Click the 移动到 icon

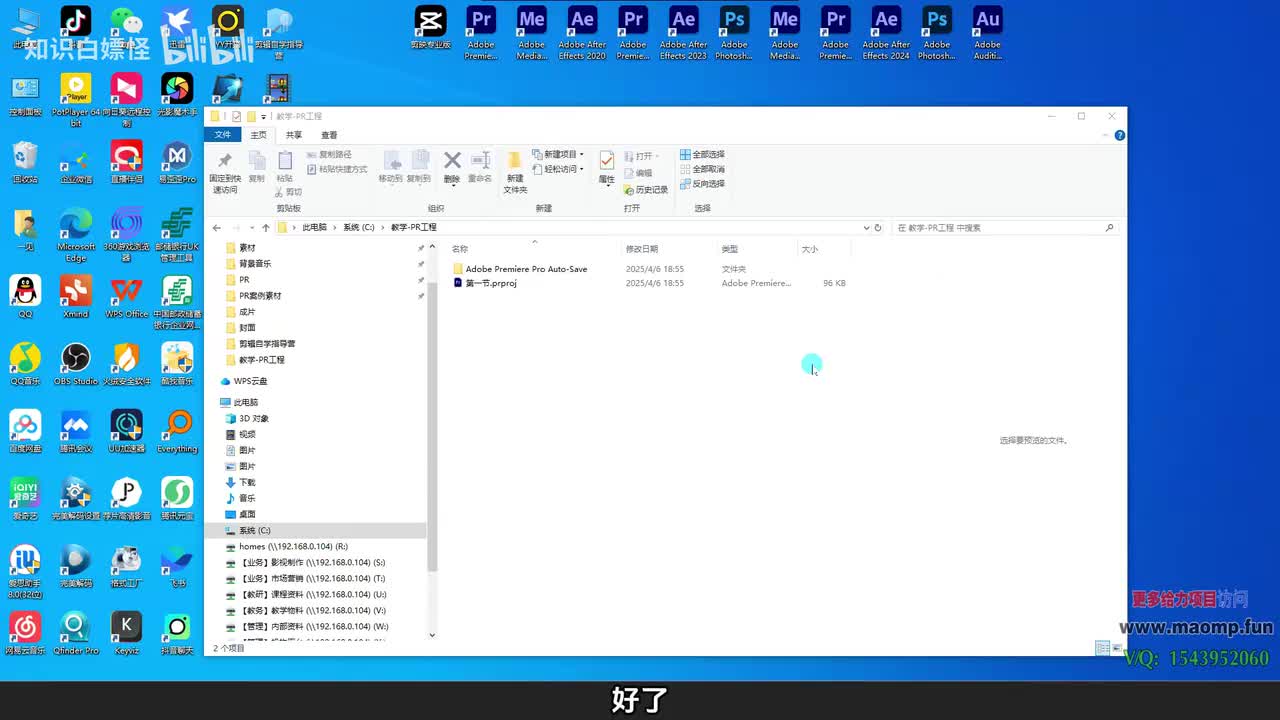coord(391,161)
